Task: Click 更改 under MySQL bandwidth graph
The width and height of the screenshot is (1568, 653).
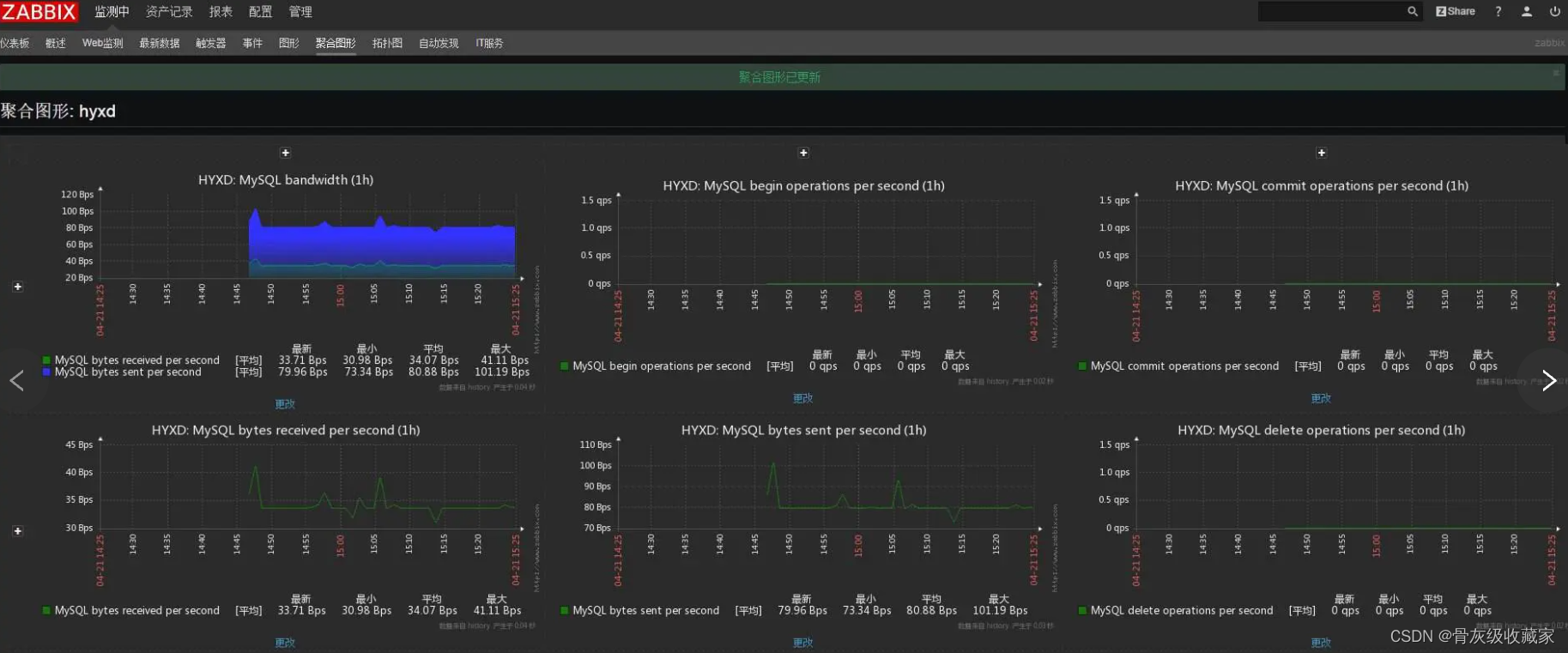Action: (285, 404)
